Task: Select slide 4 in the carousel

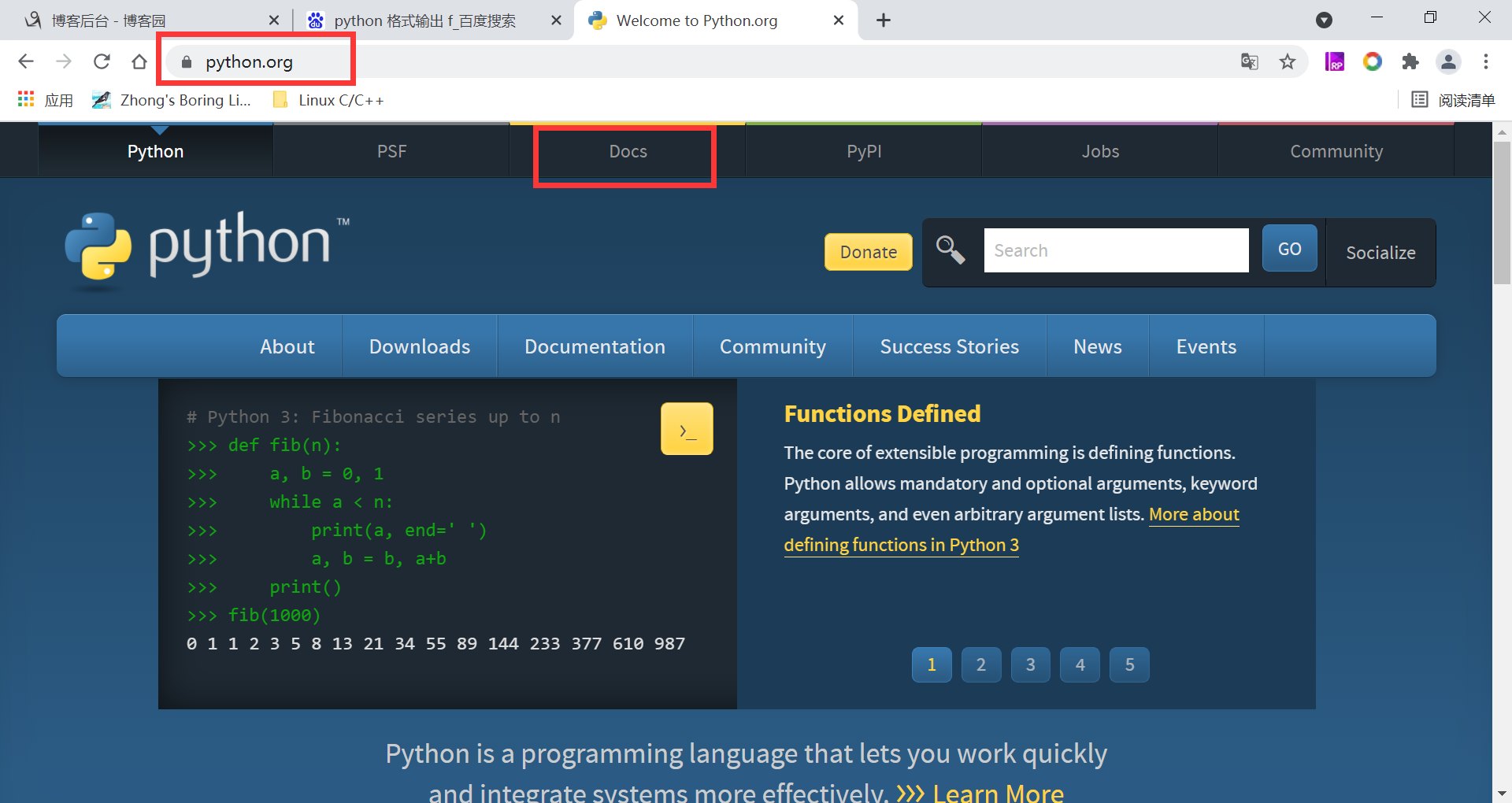Action: (1080, 664)
